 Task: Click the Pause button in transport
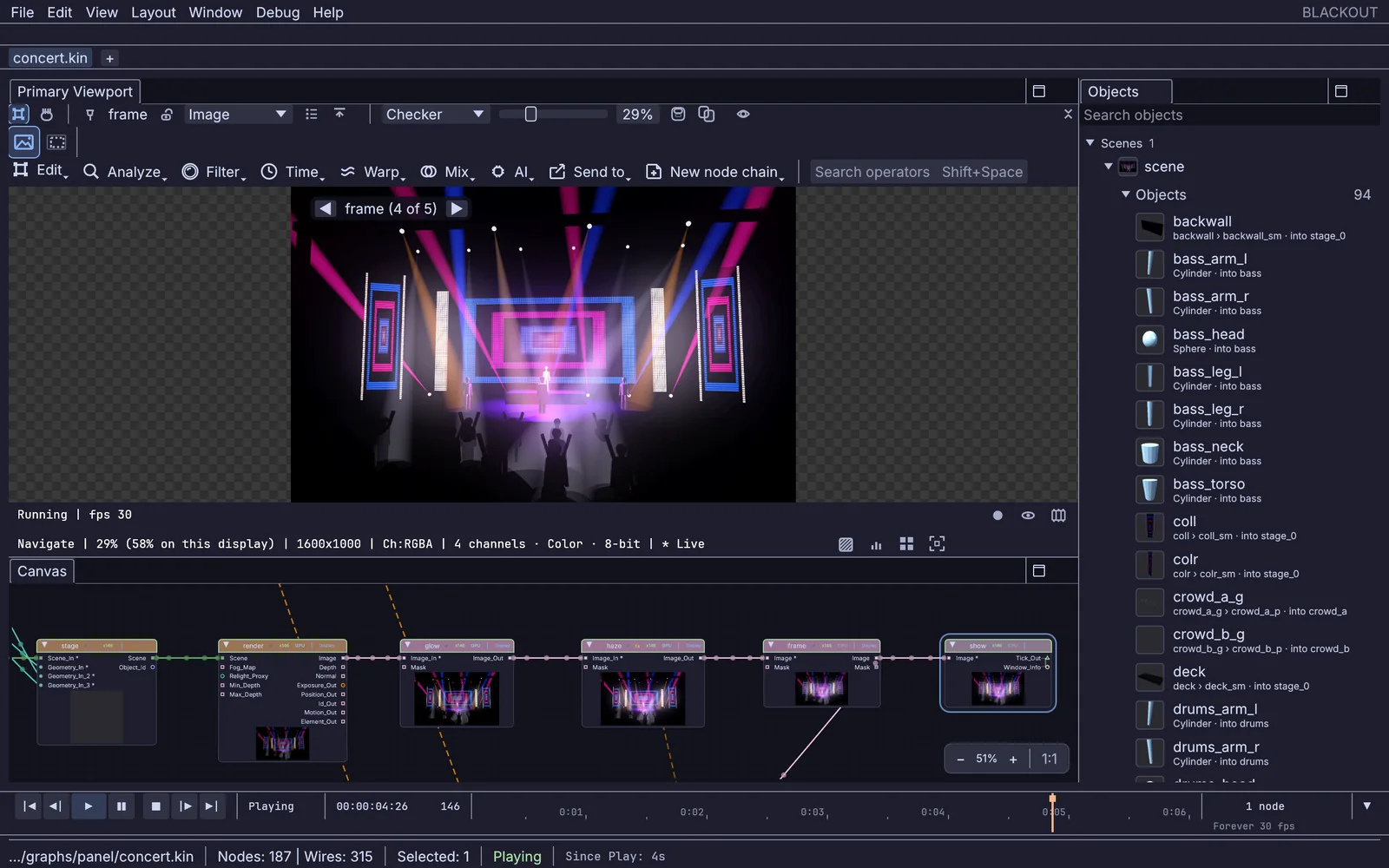(x=122, y=806)
